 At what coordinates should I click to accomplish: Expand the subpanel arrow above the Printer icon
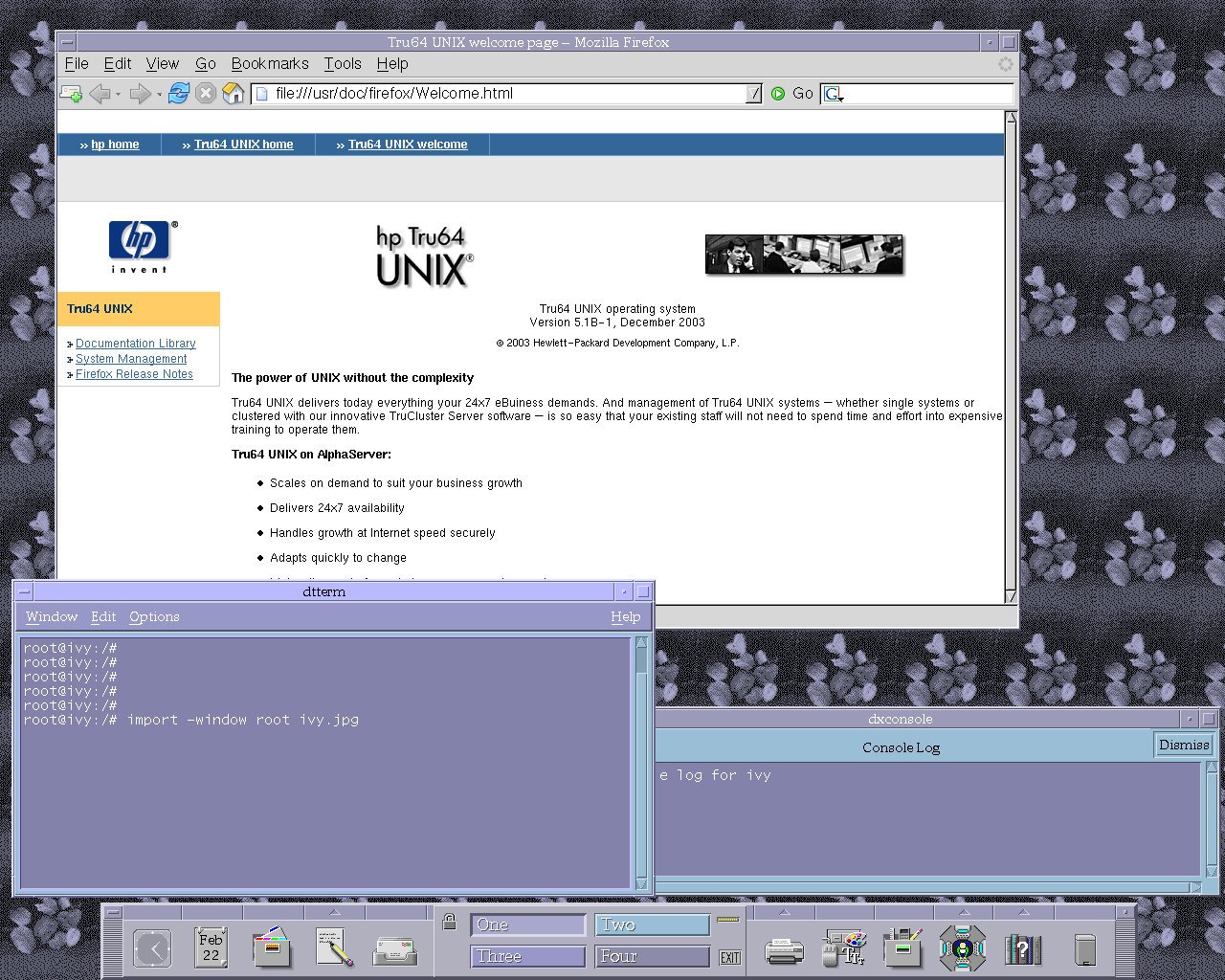[784, 912]
